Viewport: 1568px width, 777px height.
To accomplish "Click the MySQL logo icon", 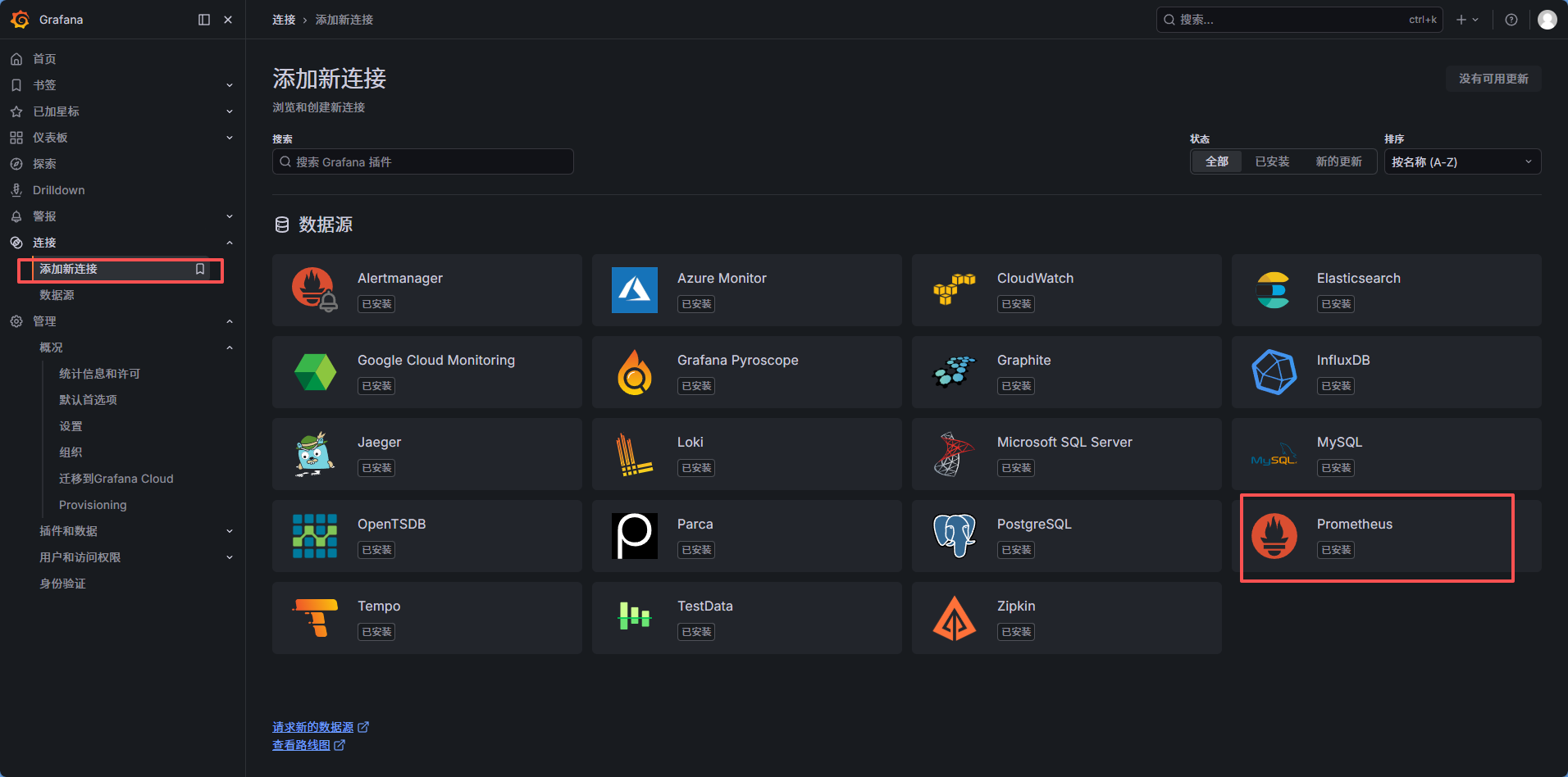I will coord(1274,454).
